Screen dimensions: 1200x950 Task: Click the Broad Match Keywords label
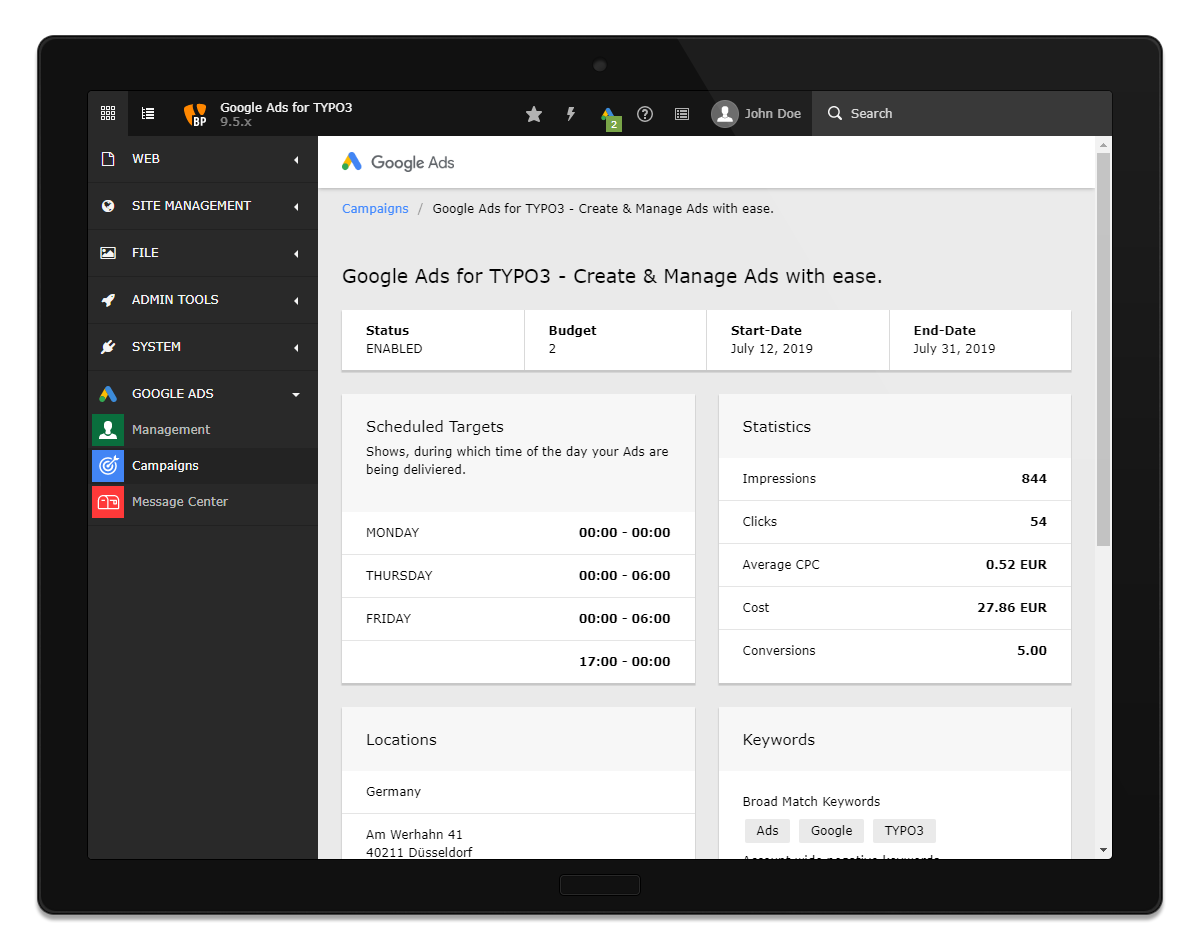(x=811, y=802)
